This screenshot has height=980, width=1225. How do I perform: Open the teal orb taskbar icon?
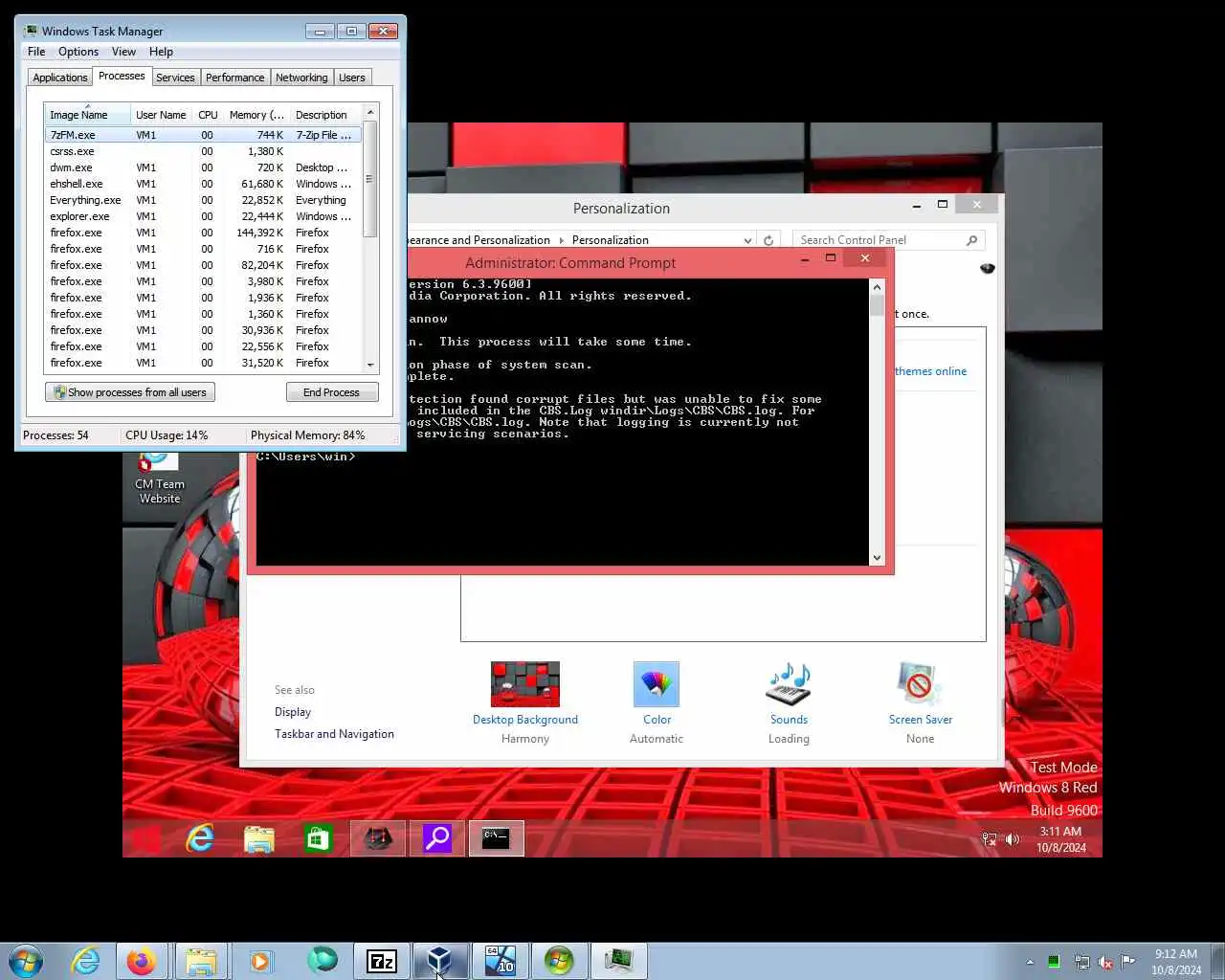(322, 960)
